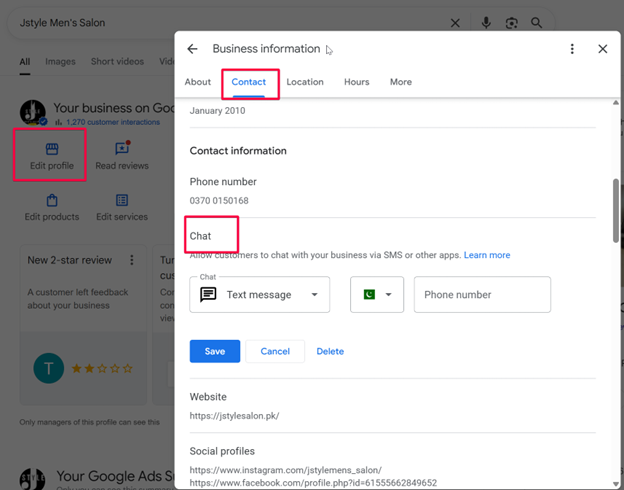Click the two-star rating on review card
The width and height of the screenshot is (624, 490).
click(x=102, y=369)
